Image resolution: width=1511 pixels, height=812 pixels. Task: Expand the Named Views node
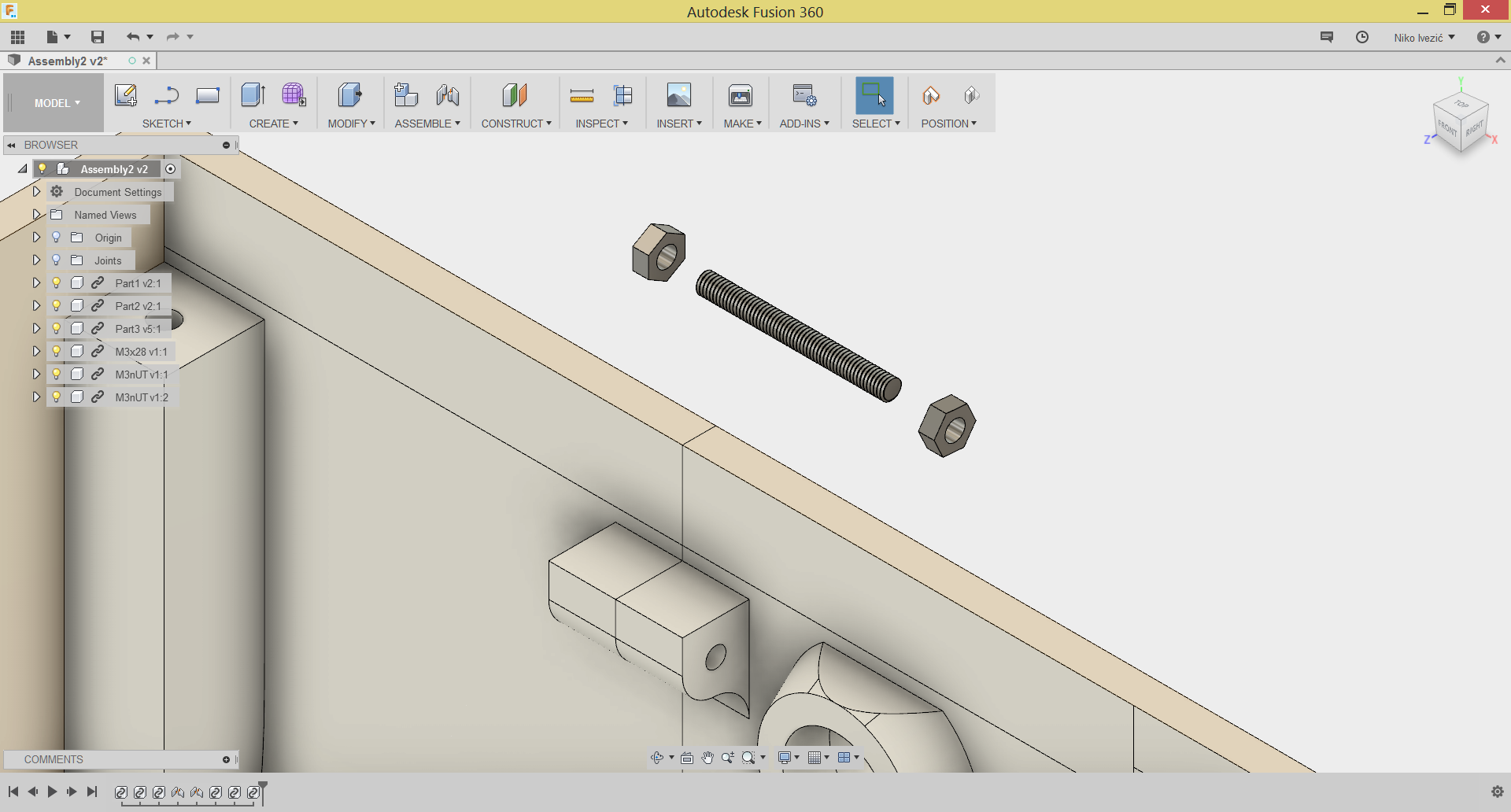36,214
